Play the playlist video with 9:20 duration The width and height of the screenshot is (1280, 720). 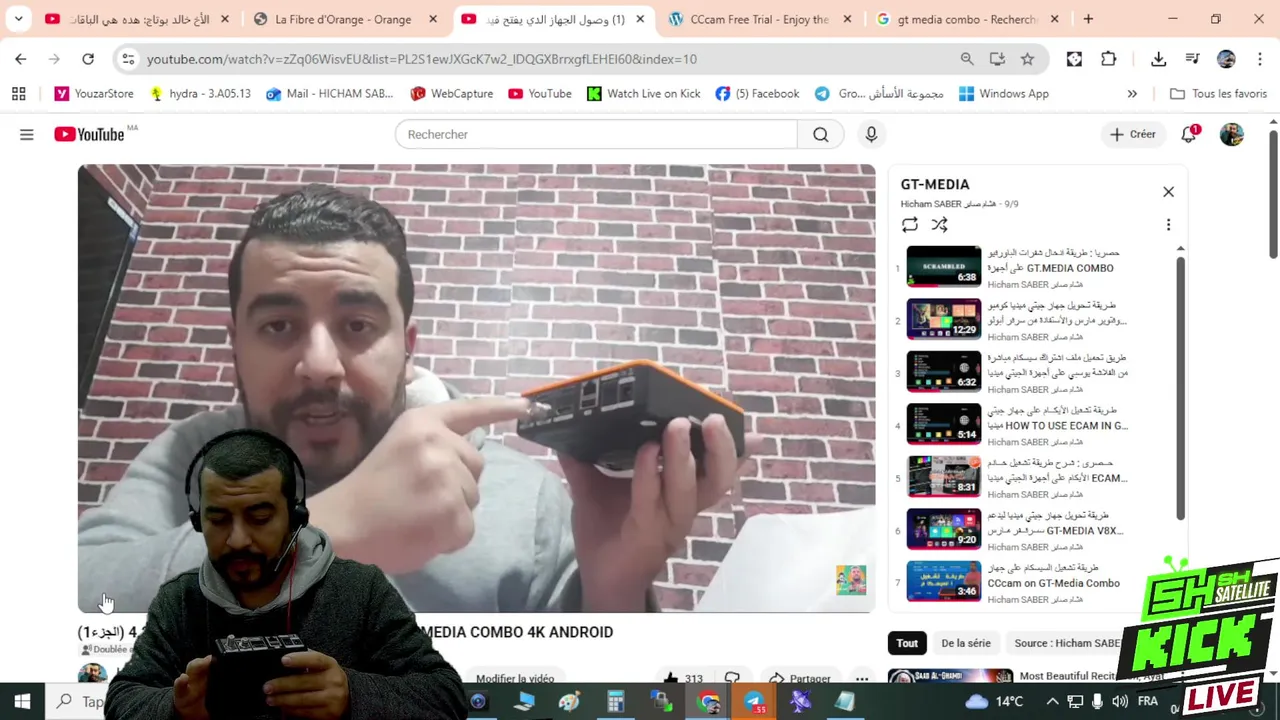point(944,529)
